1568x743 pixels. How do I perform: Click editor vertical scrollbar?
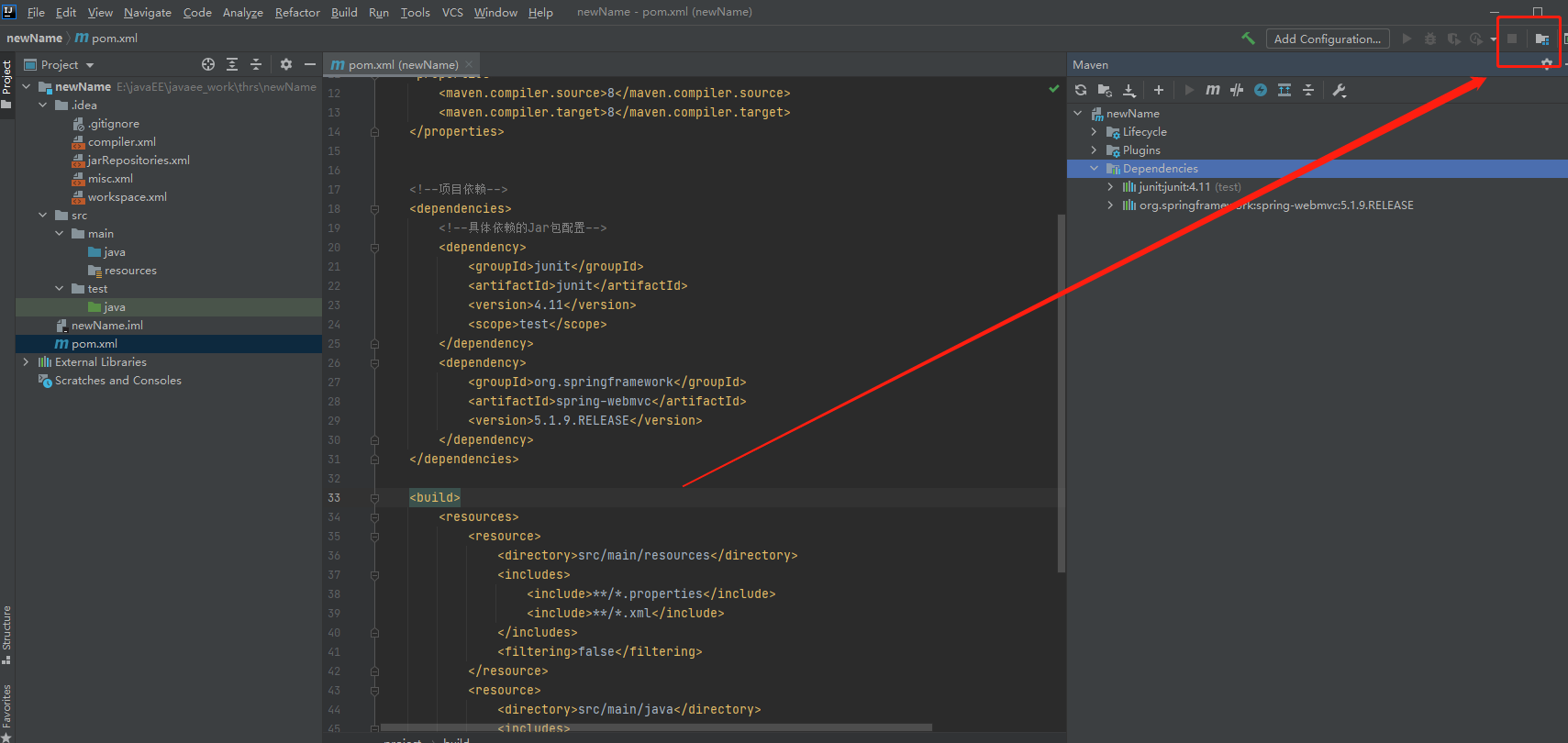coord(1062,393)
